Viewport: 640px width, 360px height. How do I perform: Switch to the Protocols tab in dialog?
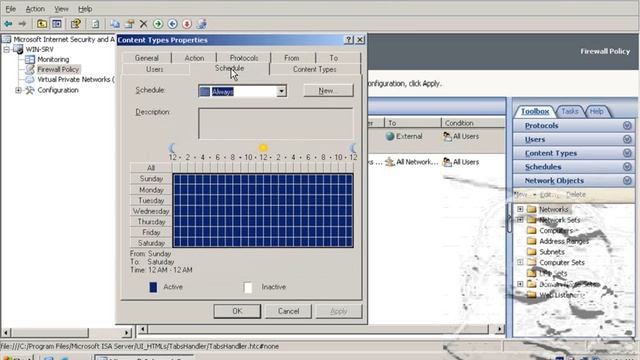tap(244, 58)
